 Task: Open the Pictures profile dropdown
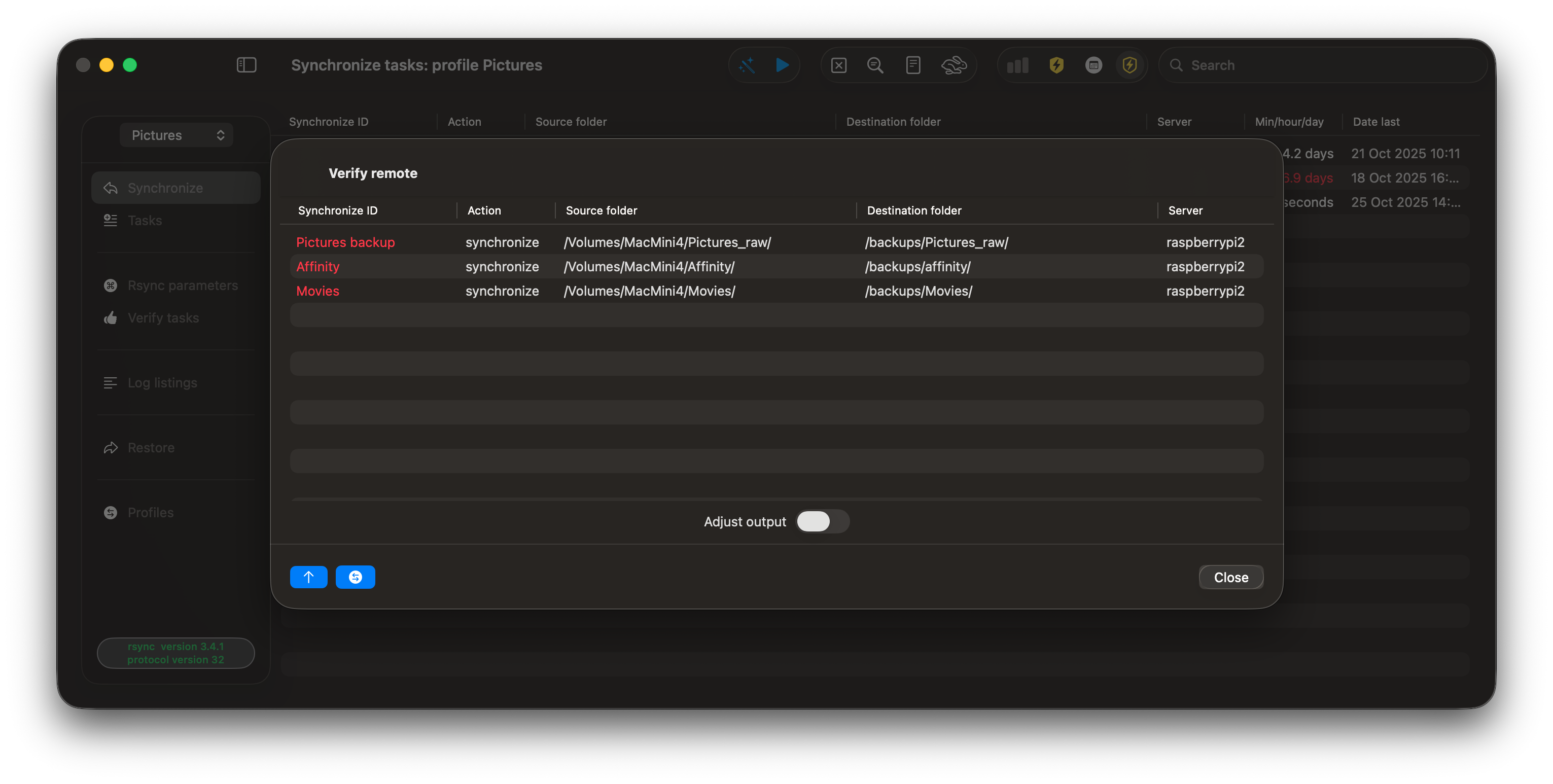click(176, 135)
